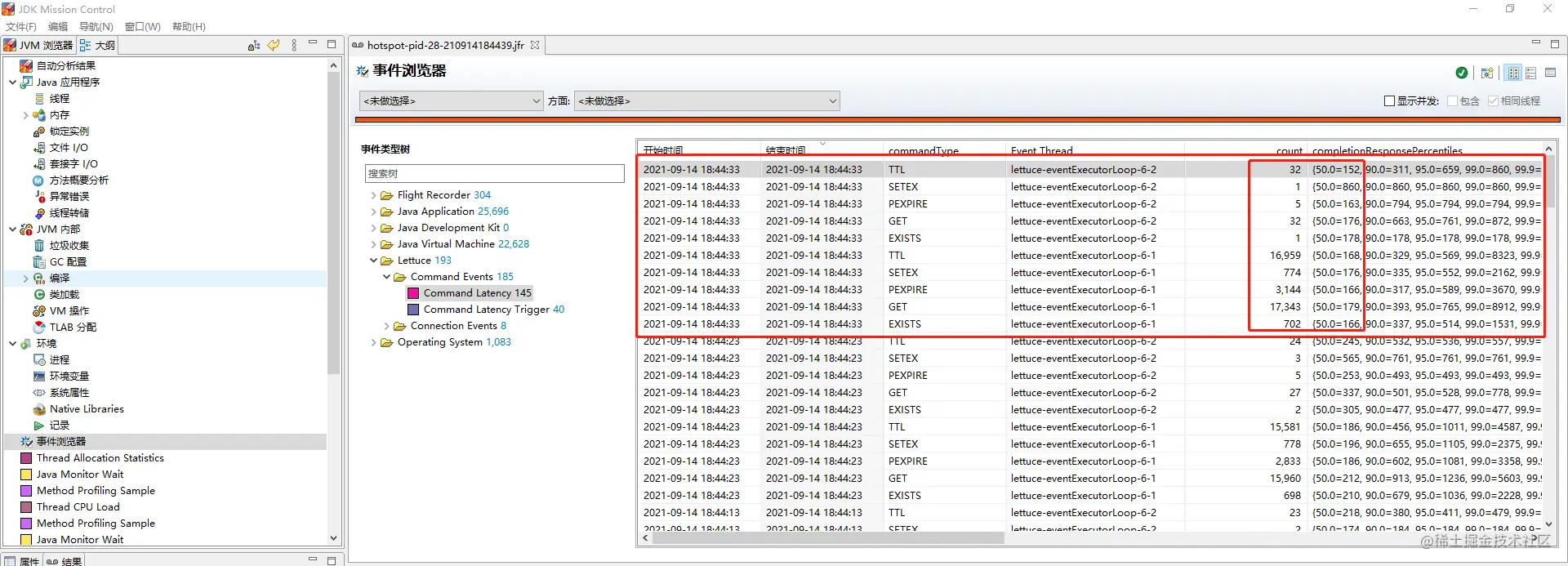Toggle the 相同线程 checkbox

pyautogui.click(x=1493, y=100)
